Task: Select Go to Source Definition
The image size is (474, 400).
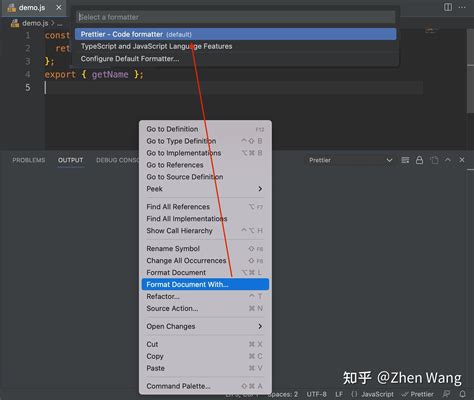Action: 205,177
